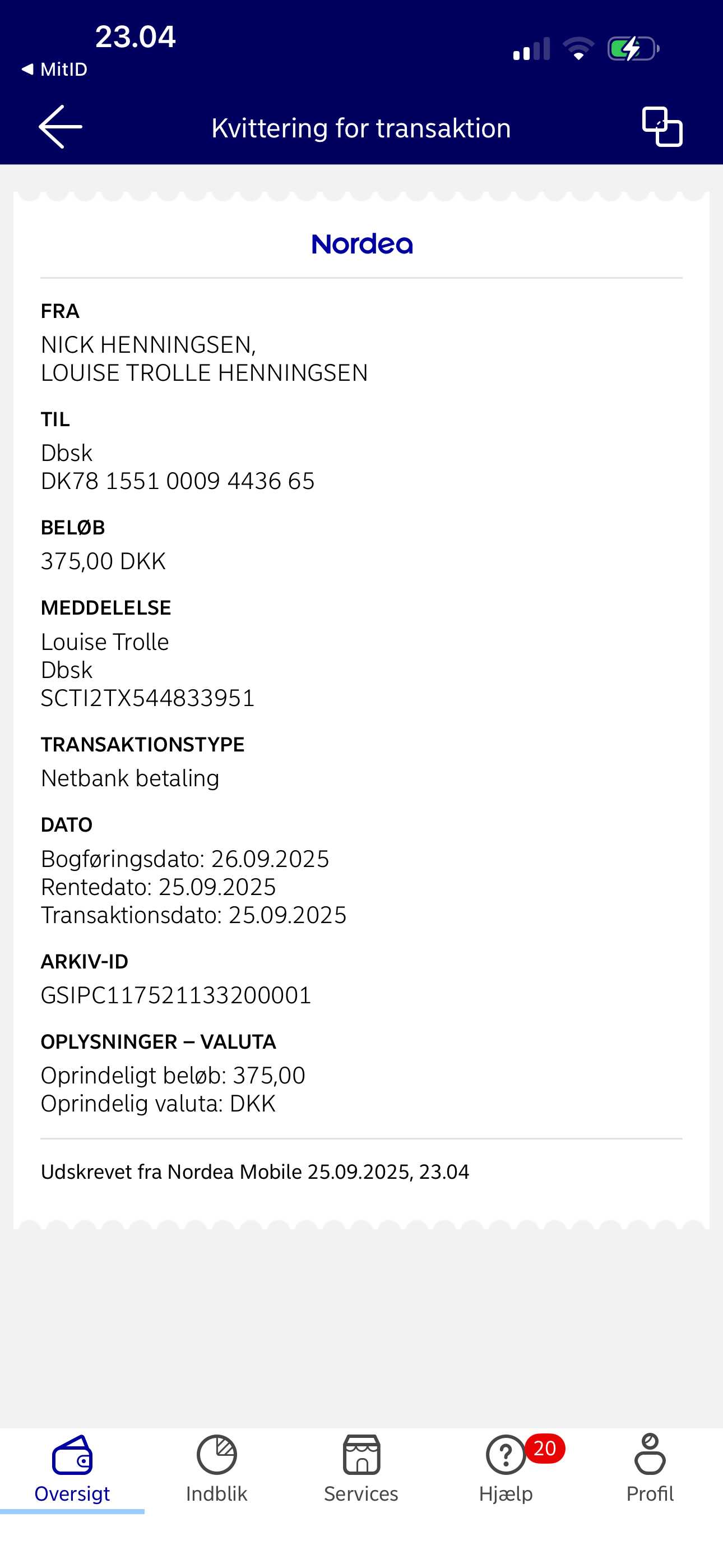Tap the Kvittering for transaktion title
723x1568 pixels.
click(361, 128)
